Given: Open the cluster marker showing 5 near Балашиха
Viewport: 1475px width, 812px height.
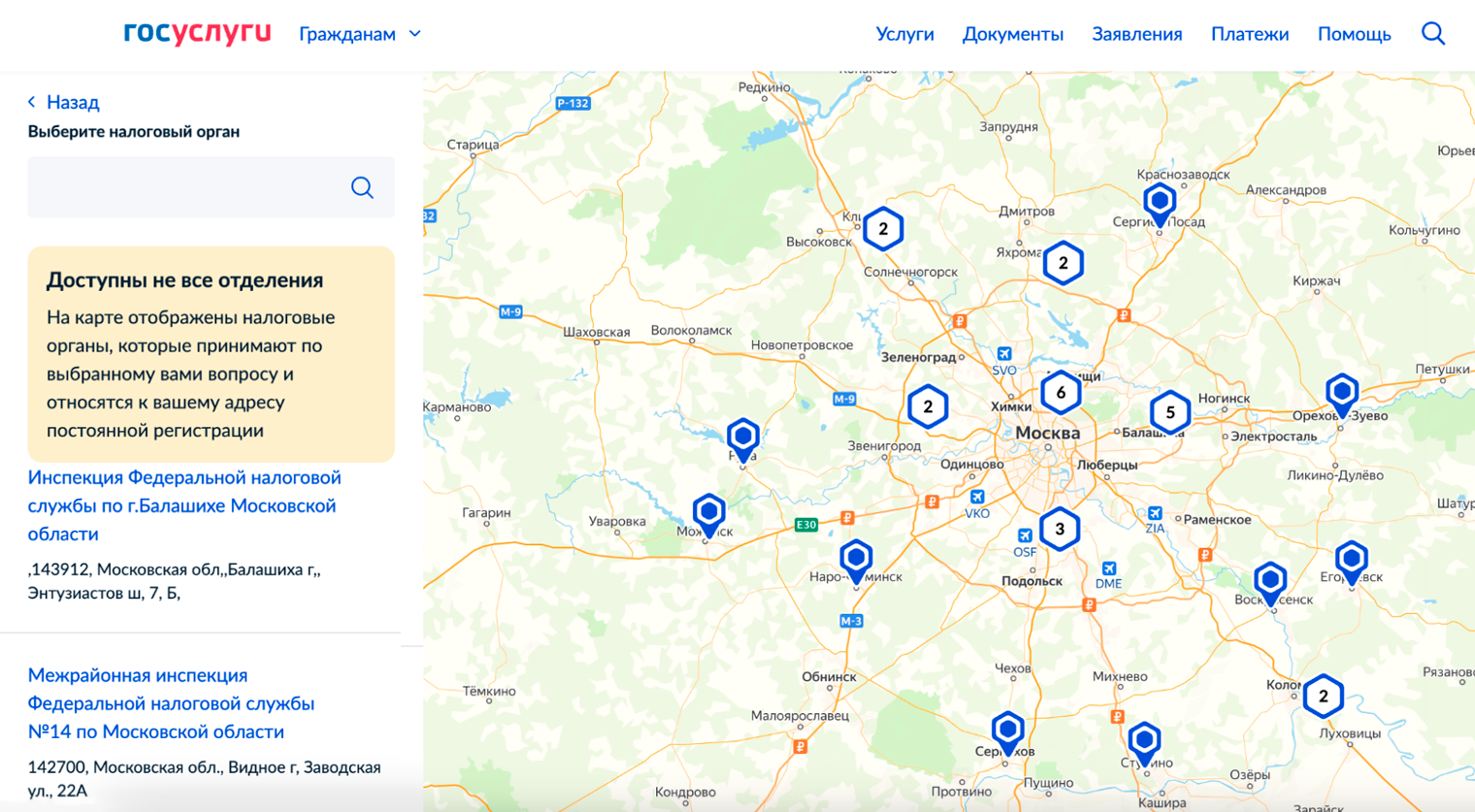Looking at the screenshot, I should 1169,412.
